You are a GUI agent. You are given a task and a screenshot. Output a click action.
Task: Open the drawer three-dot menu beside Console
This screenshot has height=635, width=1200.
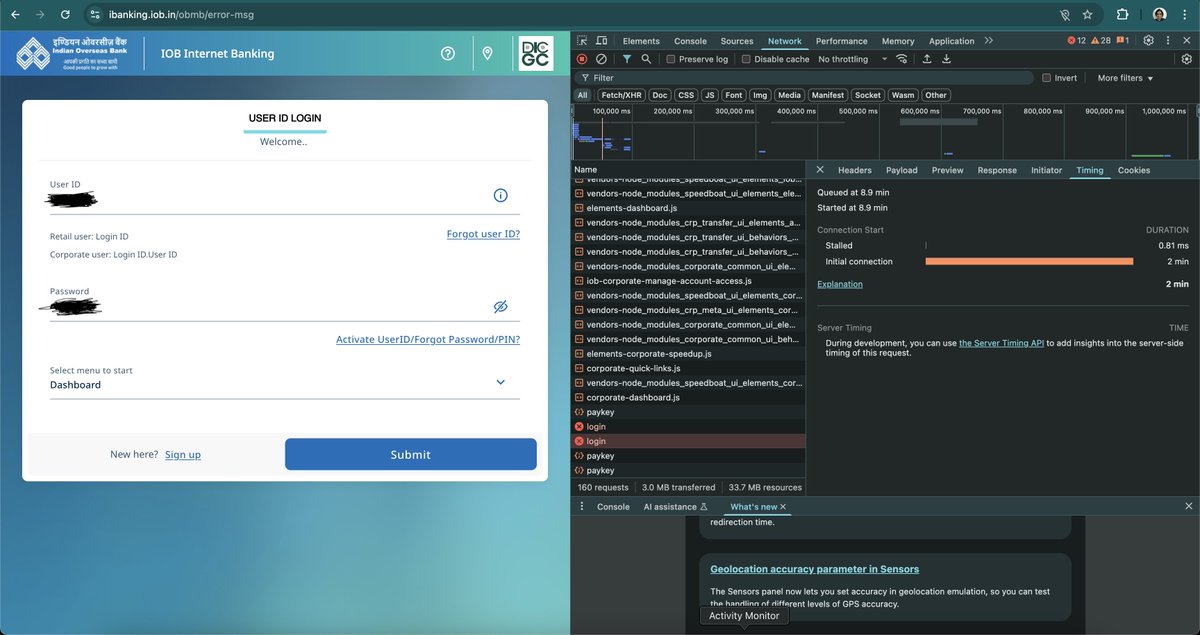point(582,507)
